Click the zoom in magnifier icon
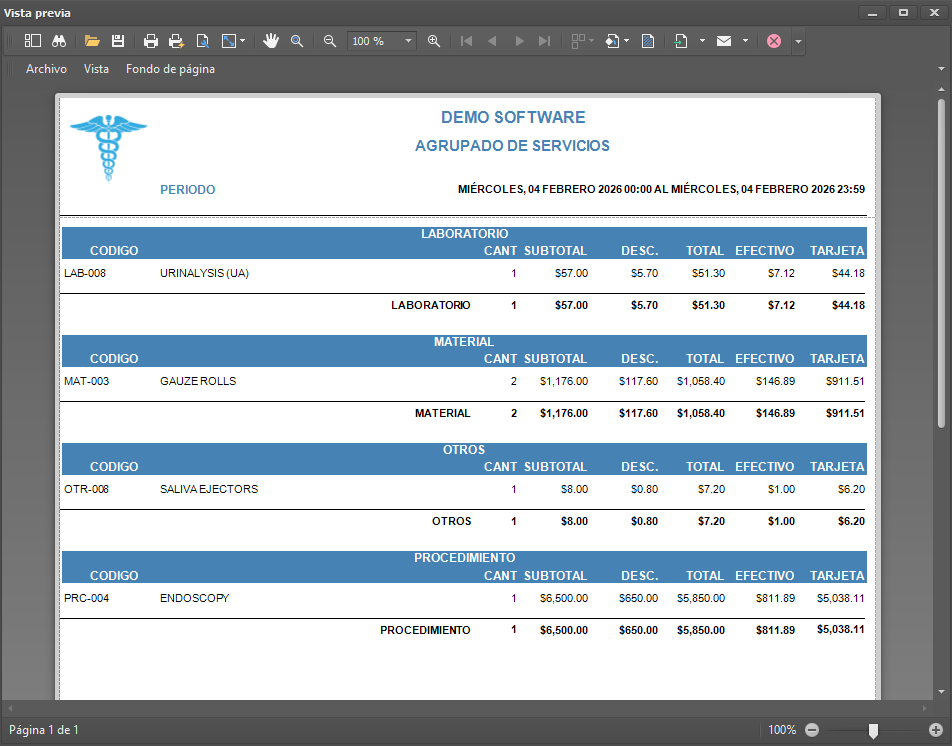952x746 pixels. click(434, 41)
